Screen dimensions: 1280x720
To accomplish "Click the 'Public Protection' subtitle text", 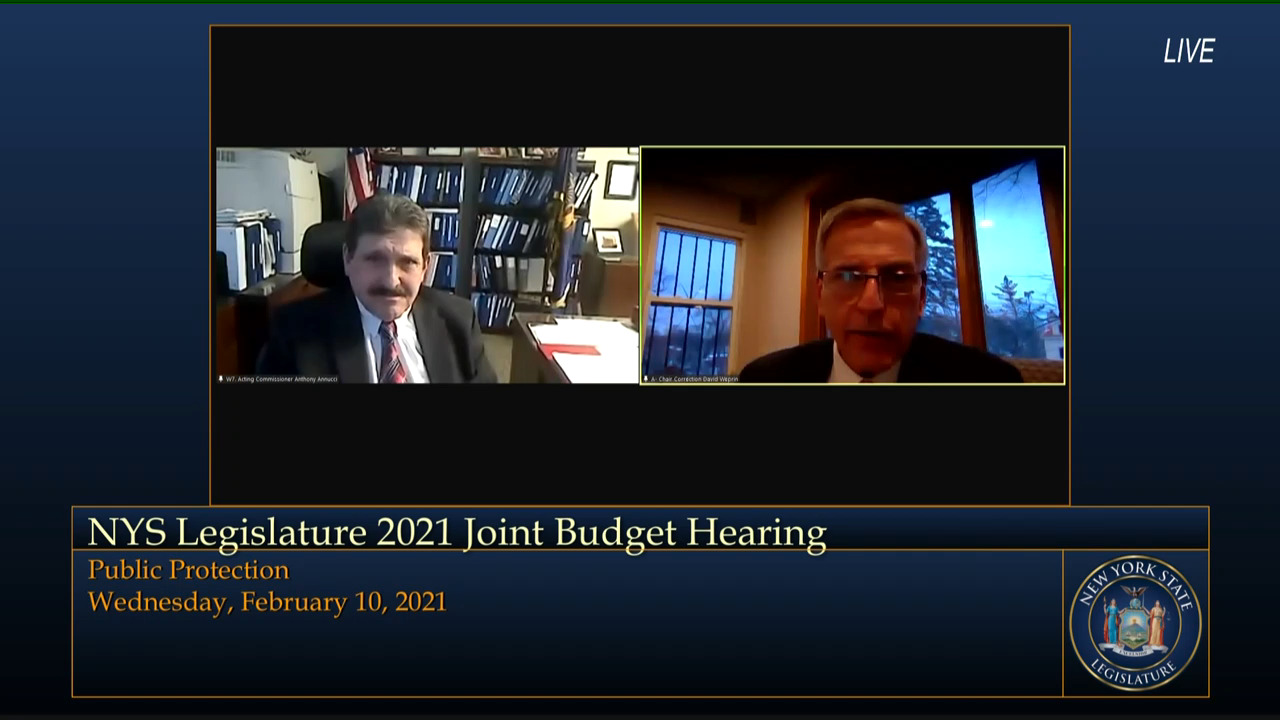I will click(x=188, y=570).
